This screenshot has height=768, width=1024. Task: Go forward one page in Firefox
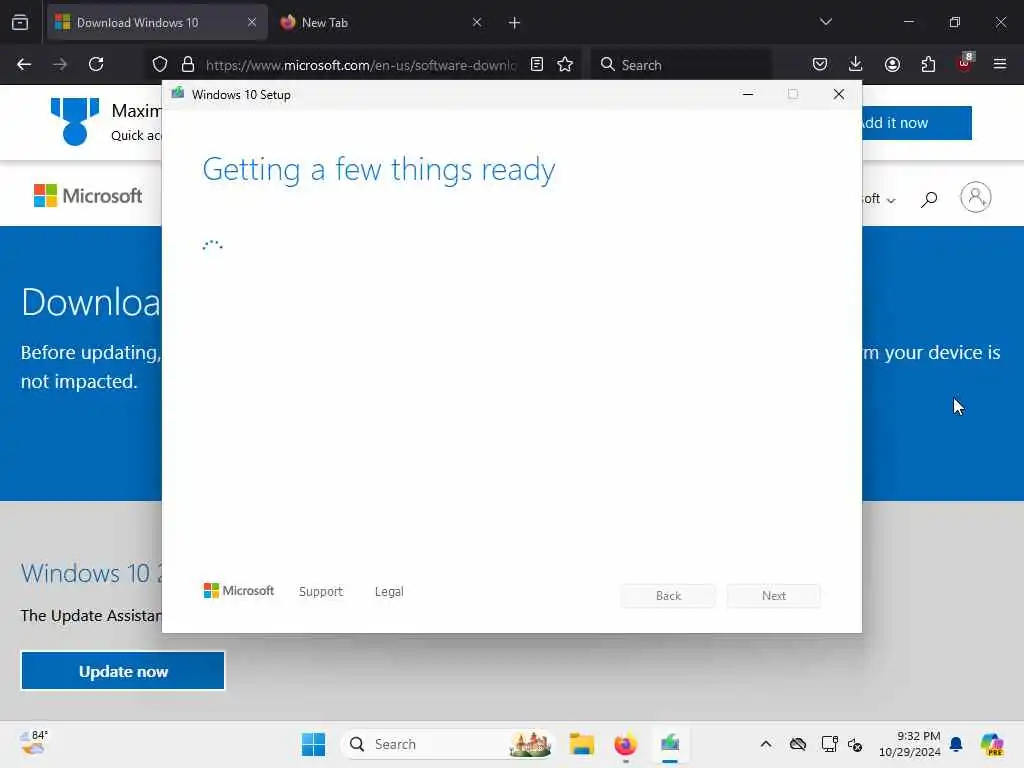coord(60,64)
